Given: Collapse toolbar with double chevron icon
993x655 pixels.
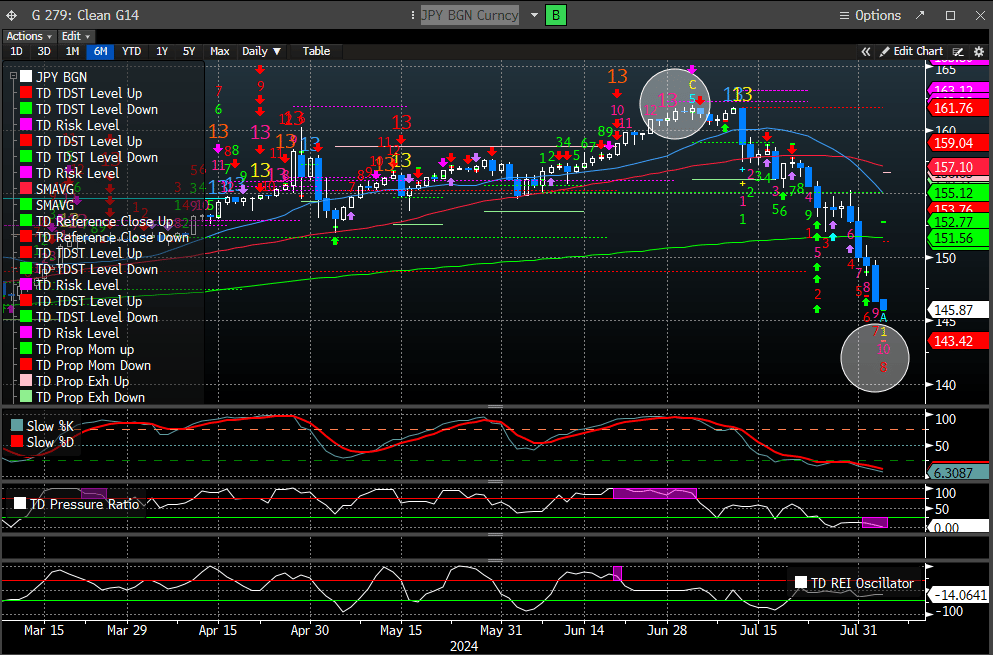Looking at the screenshot, I should tap(866, 51).
